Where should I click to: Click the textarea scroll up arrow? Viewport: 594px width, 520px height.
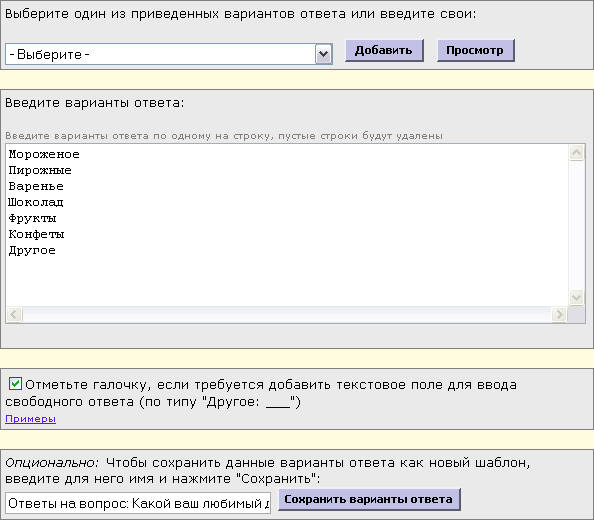[x=577, y=153]
